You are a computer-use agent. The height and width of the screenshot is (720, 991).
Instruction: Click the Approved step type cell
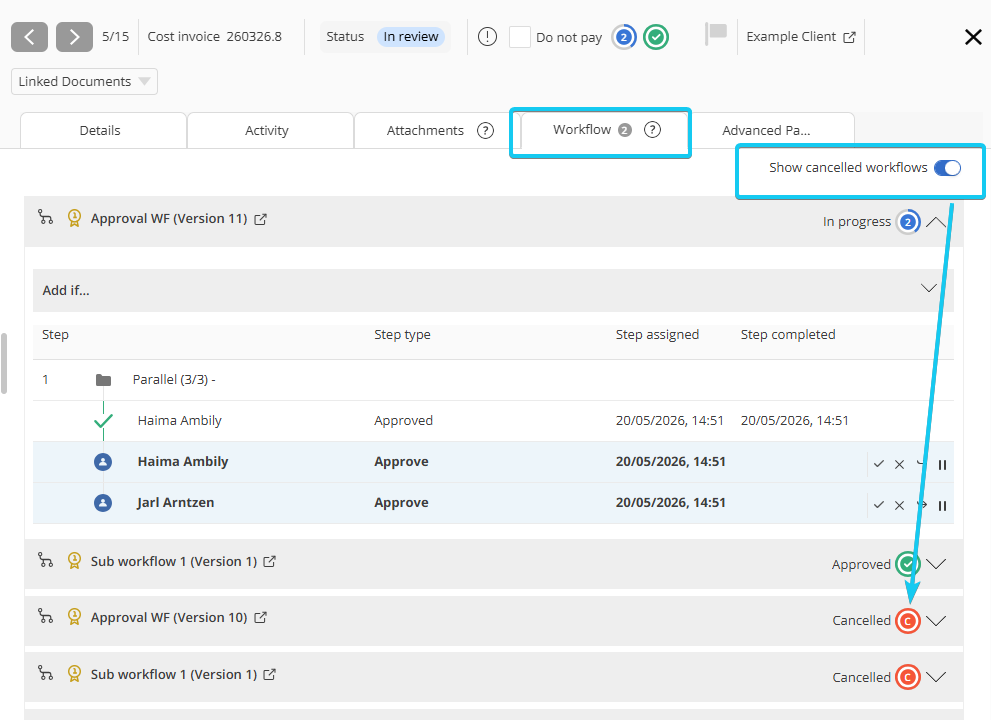click(x=403, y=420)
